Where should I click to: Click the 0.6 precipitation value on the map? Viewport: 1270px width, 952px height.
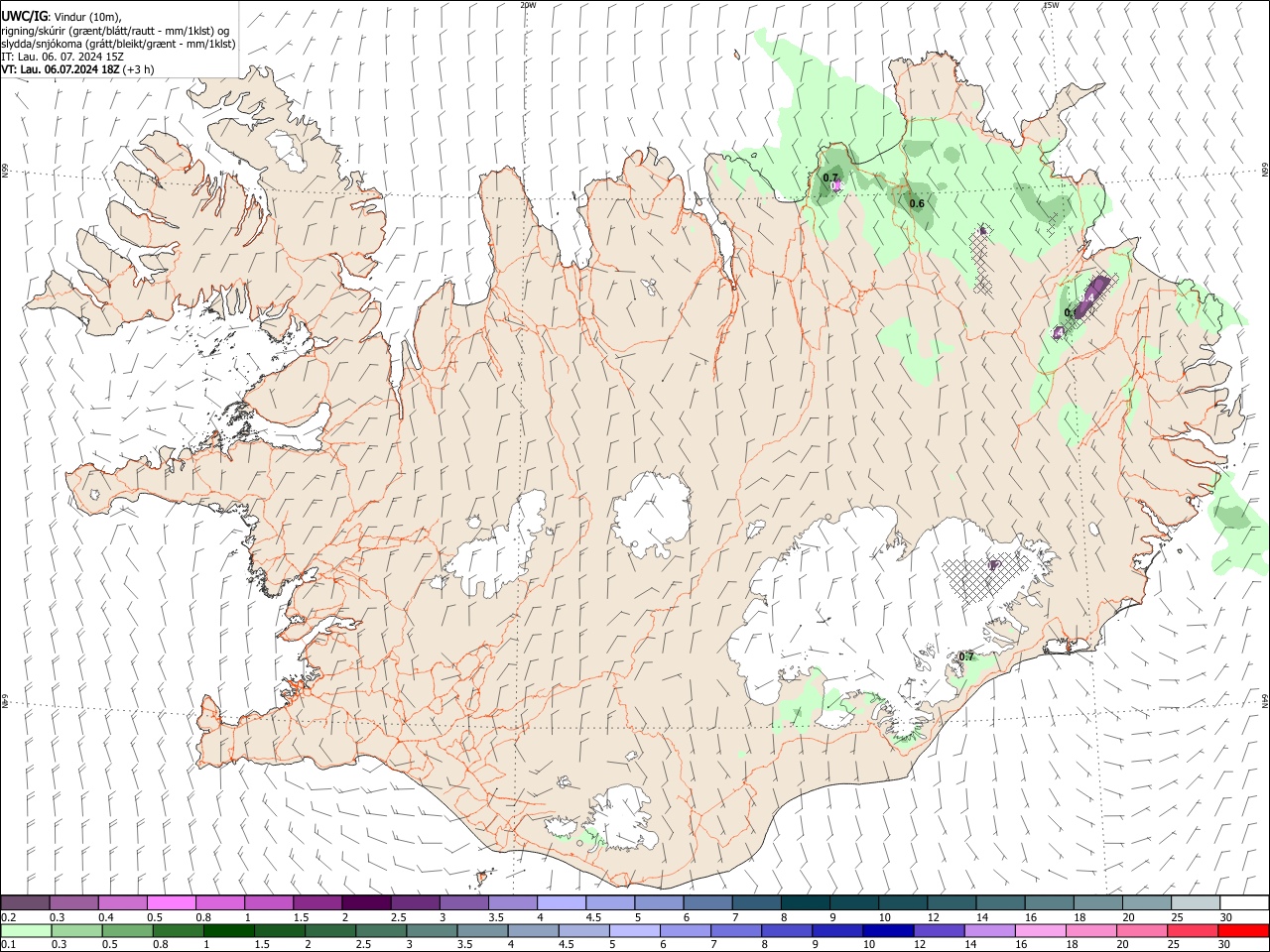click(917, 203)
